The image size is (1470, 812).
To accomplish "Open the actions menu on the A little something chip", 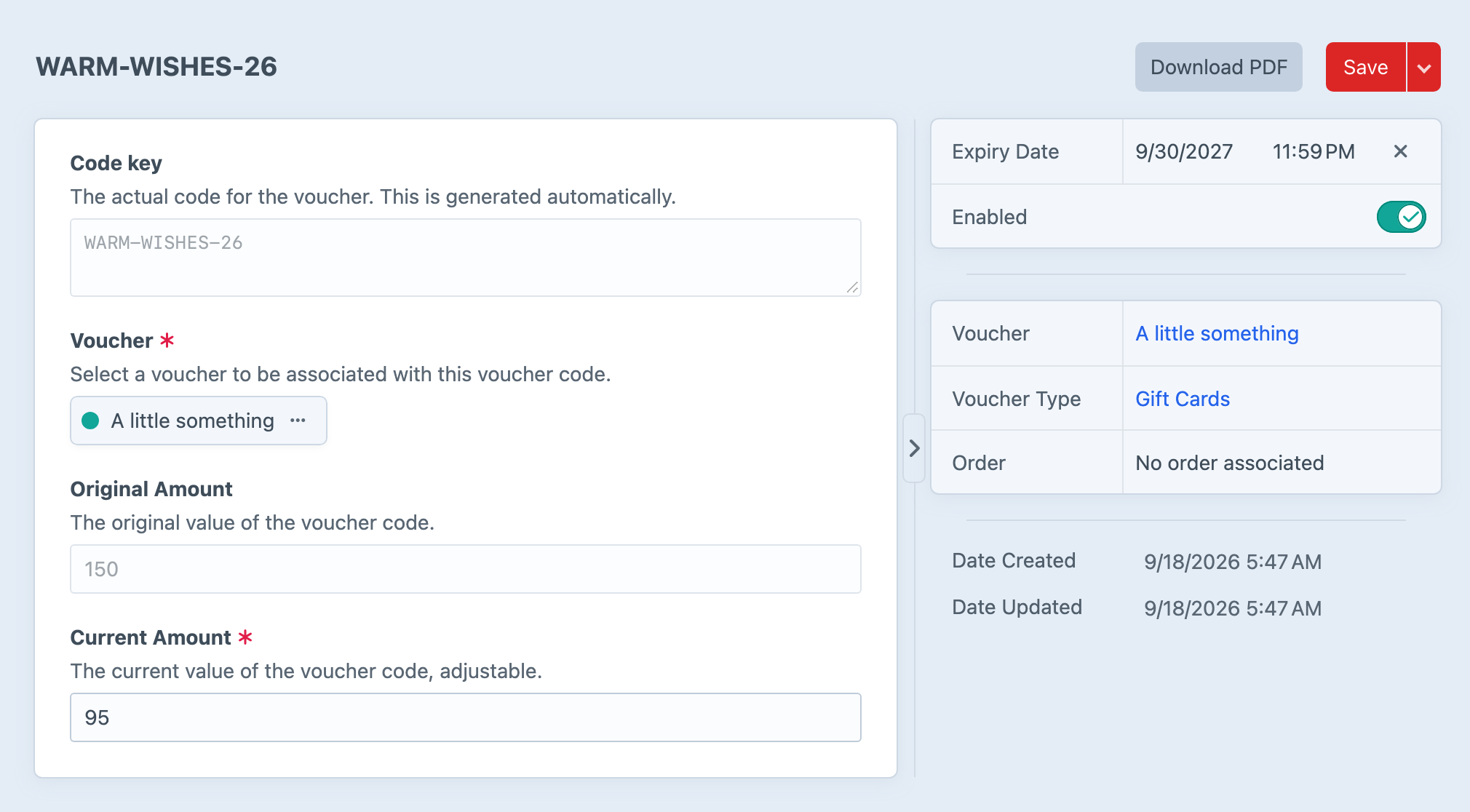I will [x=298, y=421].
